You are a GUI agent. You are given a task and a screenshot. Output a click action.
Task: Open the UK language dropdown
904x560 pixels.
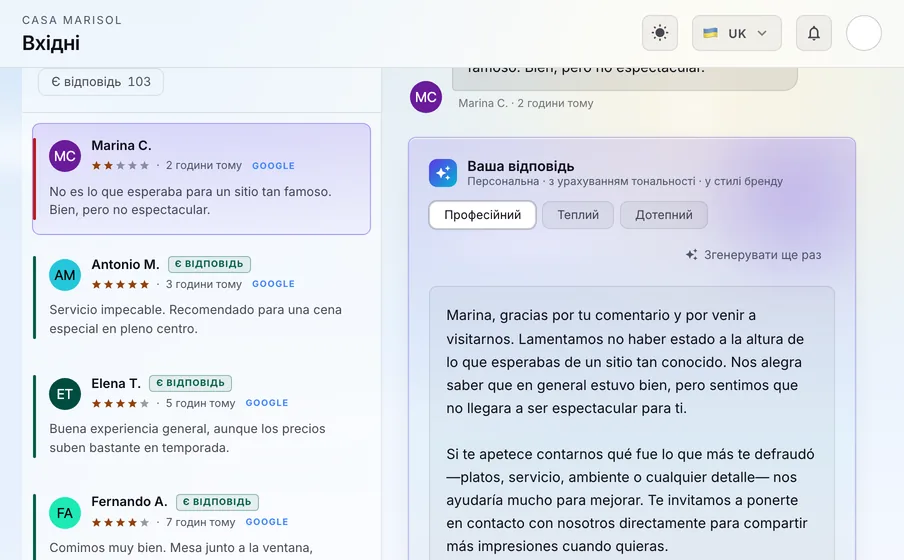(736, 33)
